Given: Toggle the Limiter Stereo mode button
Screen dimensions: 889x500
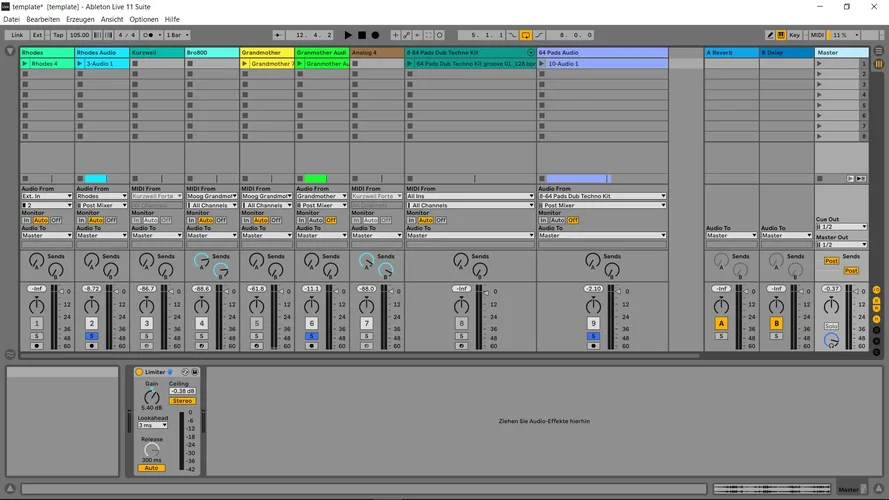Looking at the screenshot, I should coord(182,400).
